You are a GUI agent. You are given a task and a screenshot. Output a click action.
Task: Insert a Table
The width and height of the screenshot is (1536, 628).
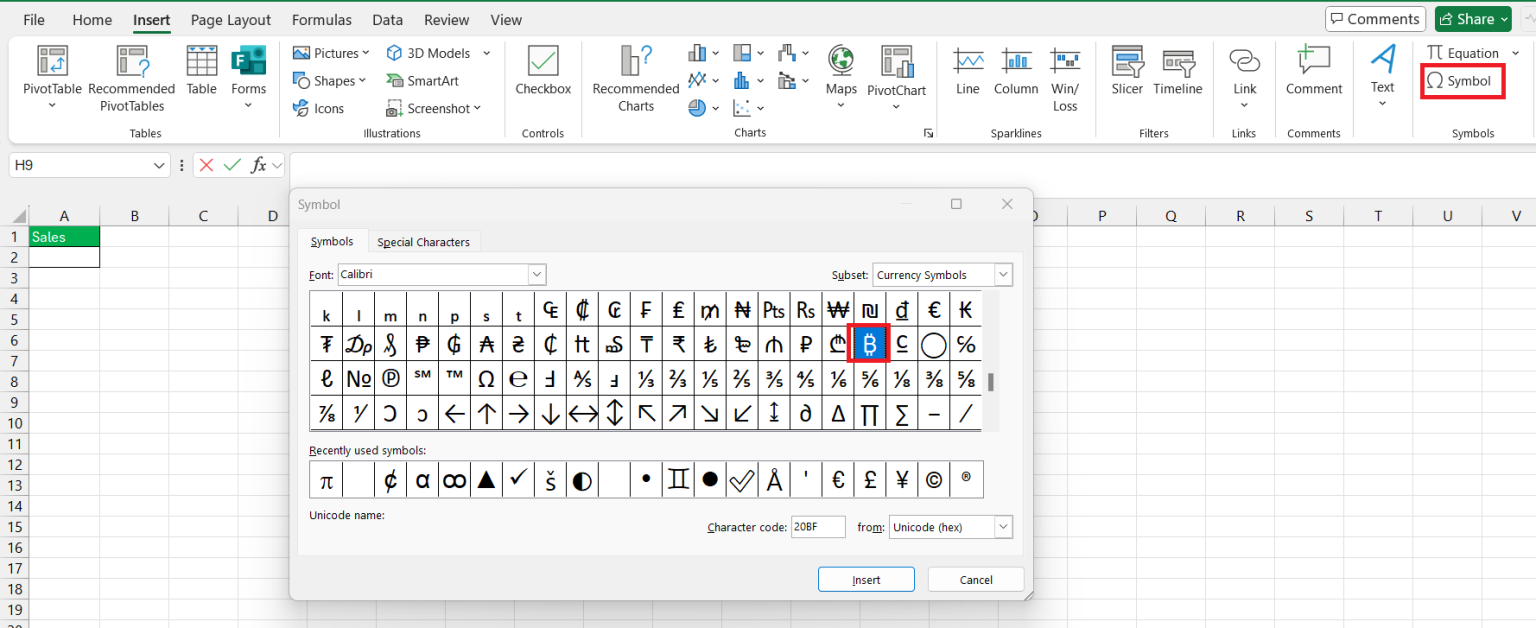[x=201, y=70]
